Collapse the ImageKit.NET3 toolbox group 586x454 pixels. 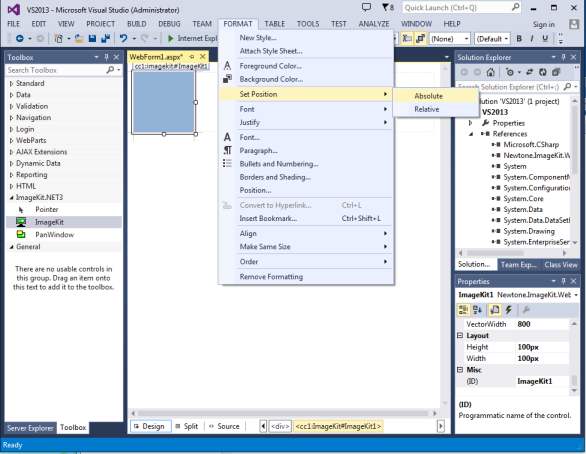[x=11, y=198]
